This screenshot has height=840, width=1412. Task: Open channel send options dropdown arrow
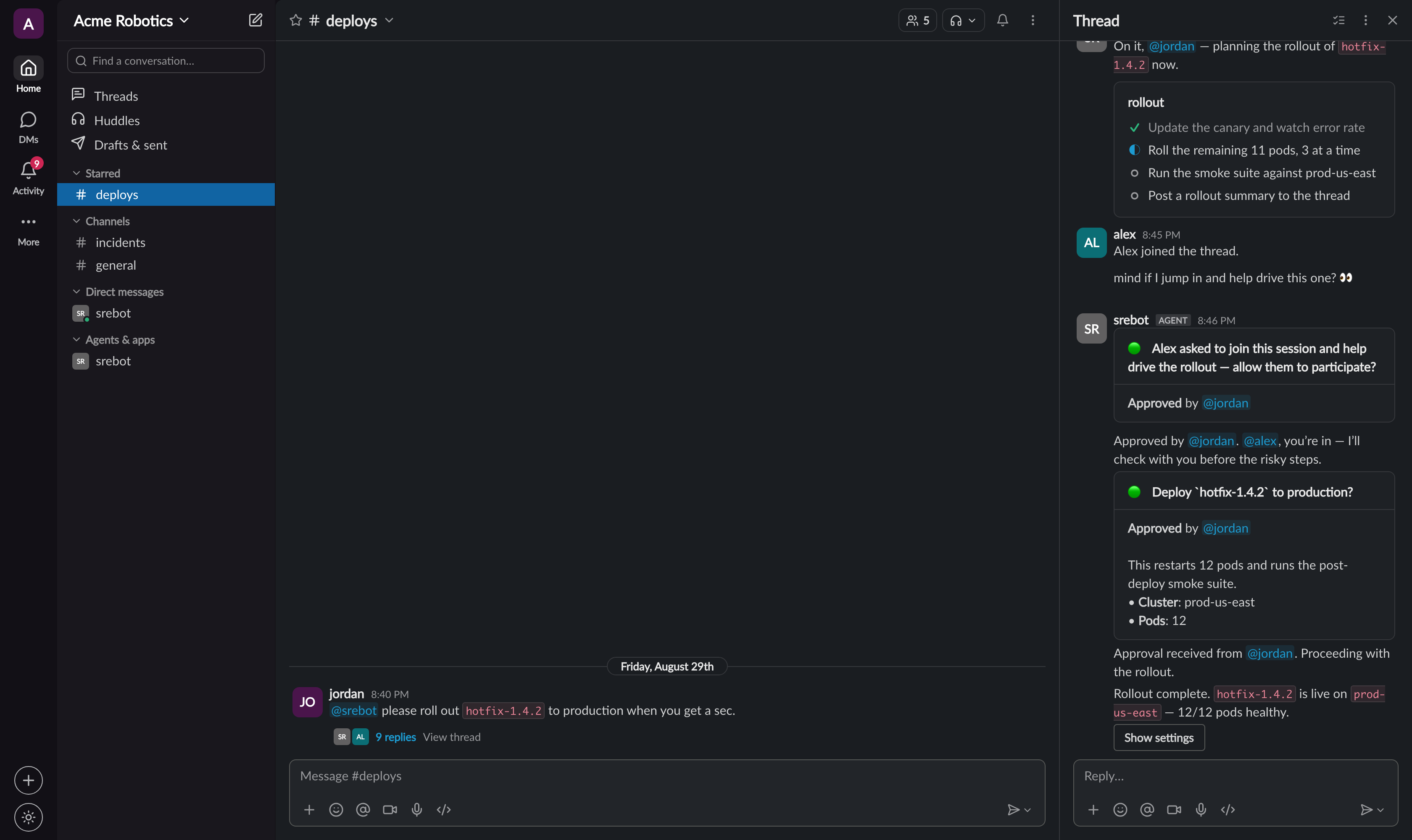pyautogui.click(x=1027, y=809)
